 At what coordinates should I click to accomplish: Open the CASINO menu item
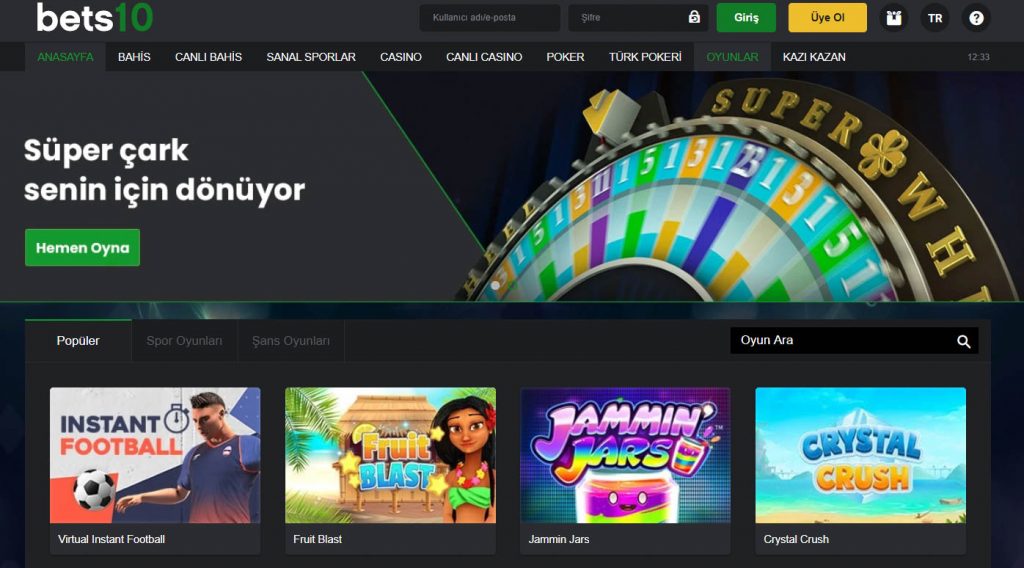[401, 57]
